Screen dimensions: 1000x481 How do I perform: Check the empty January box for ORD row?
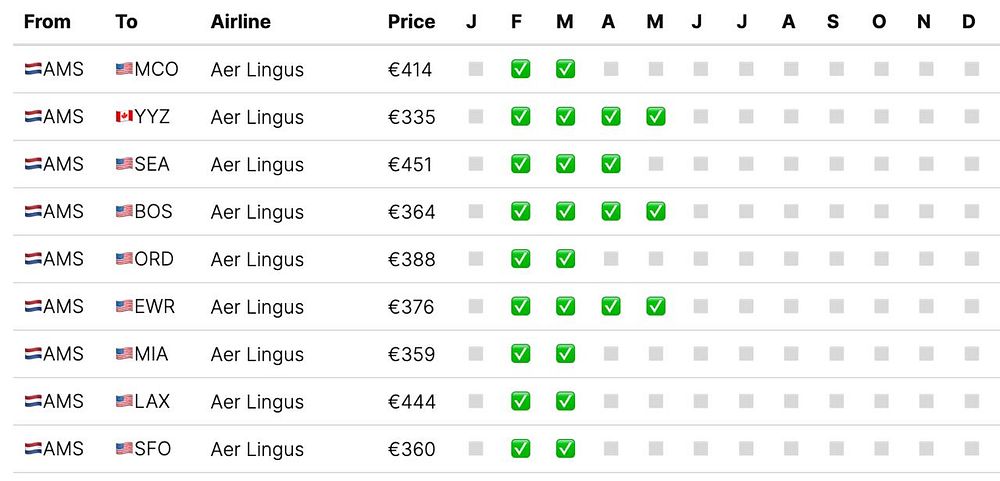click(476, 259)
